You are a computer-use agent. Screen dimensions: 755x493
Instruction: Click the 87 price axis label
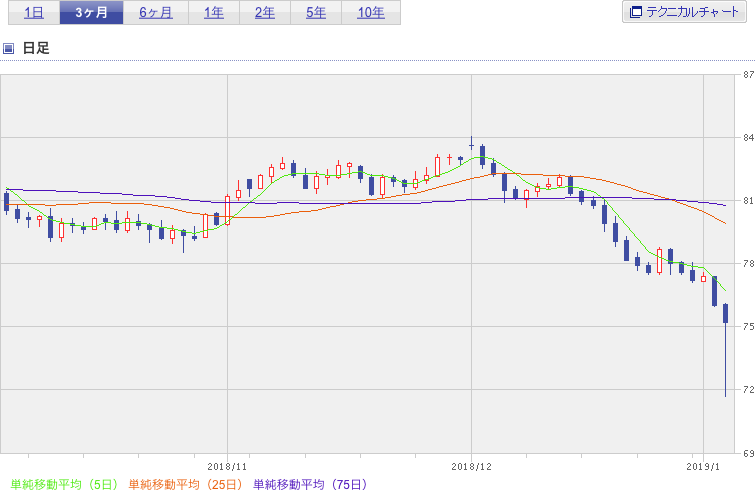[x=748, y=75]
